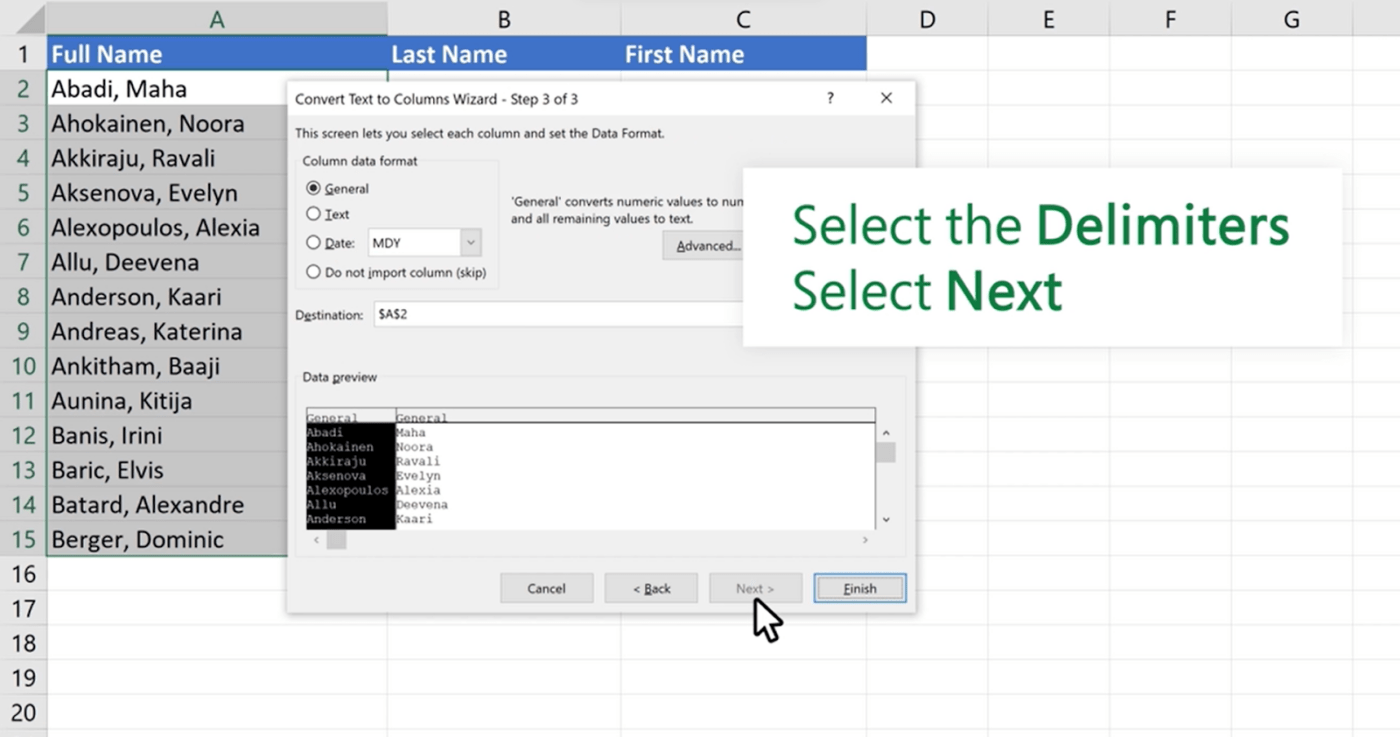Click the data preview scroll up arrow

(x=886, y=433)
